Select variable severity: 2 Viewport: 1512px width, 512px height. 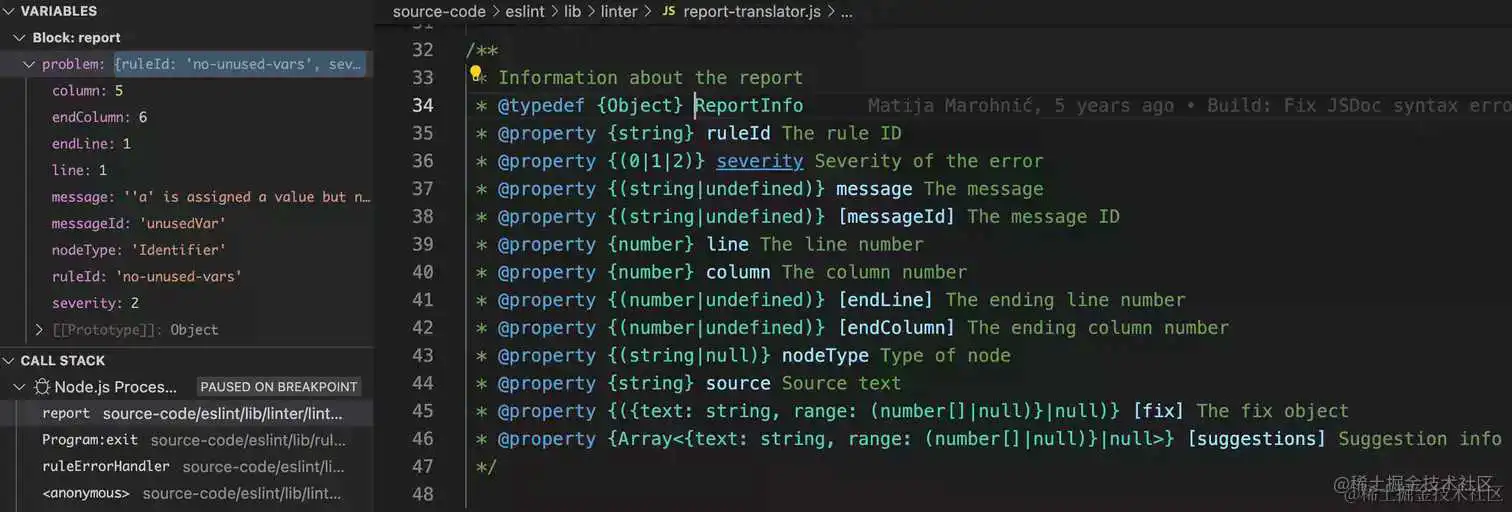(x=187, y=303)
